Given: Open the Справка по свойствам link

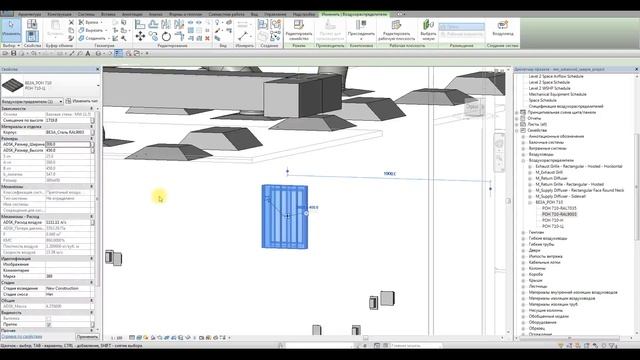Looking at the screenshot, I should [21, 337].
